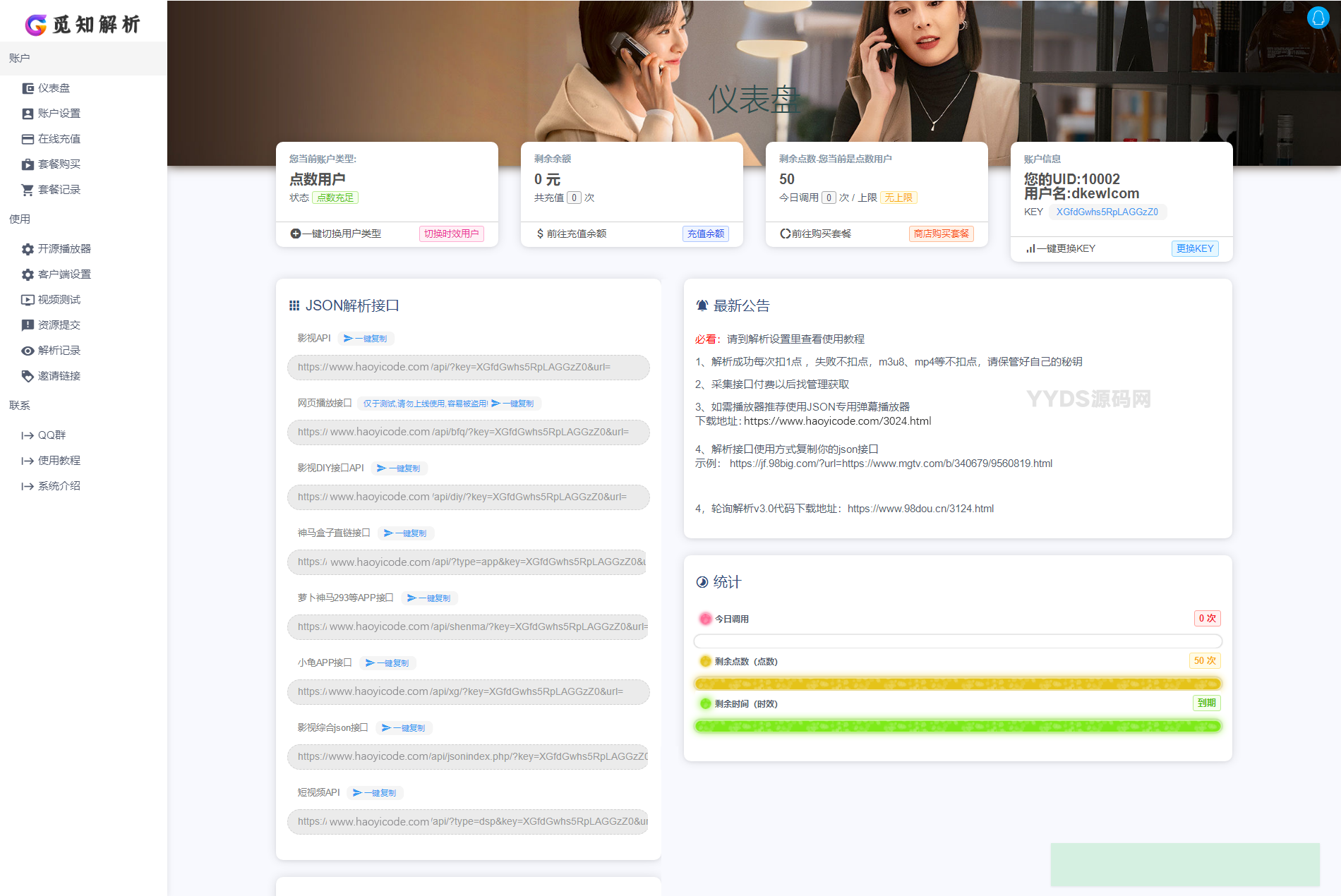Click the 账户设置 person icon
This screenshot has height=896, width=1341.
coord(28,114)
